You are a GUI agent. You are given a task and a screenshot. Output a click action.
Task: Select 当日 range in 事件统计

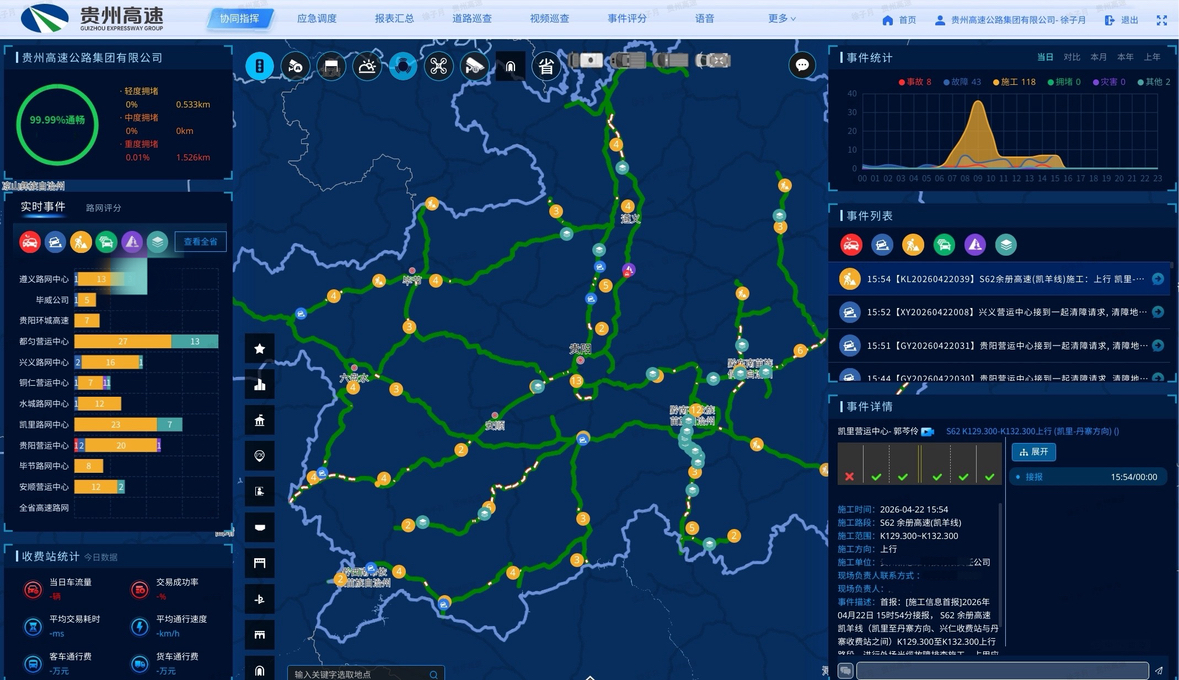tap(1045, 57)
